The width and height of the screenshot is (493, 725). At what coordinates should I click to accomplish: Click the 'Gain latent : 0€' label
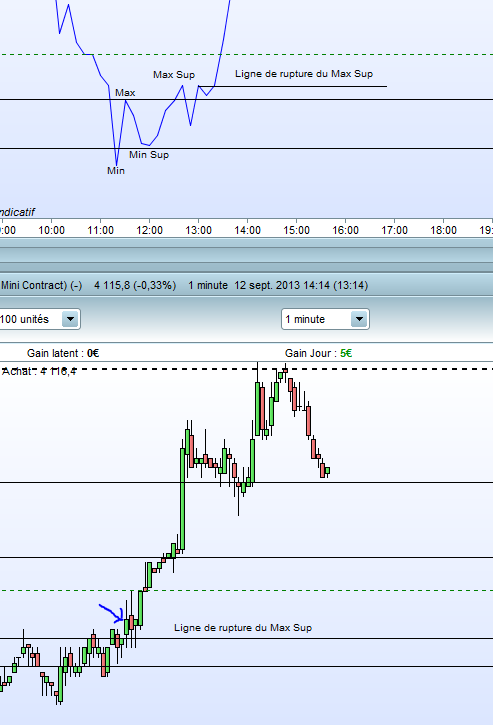[x=63, y=353]
